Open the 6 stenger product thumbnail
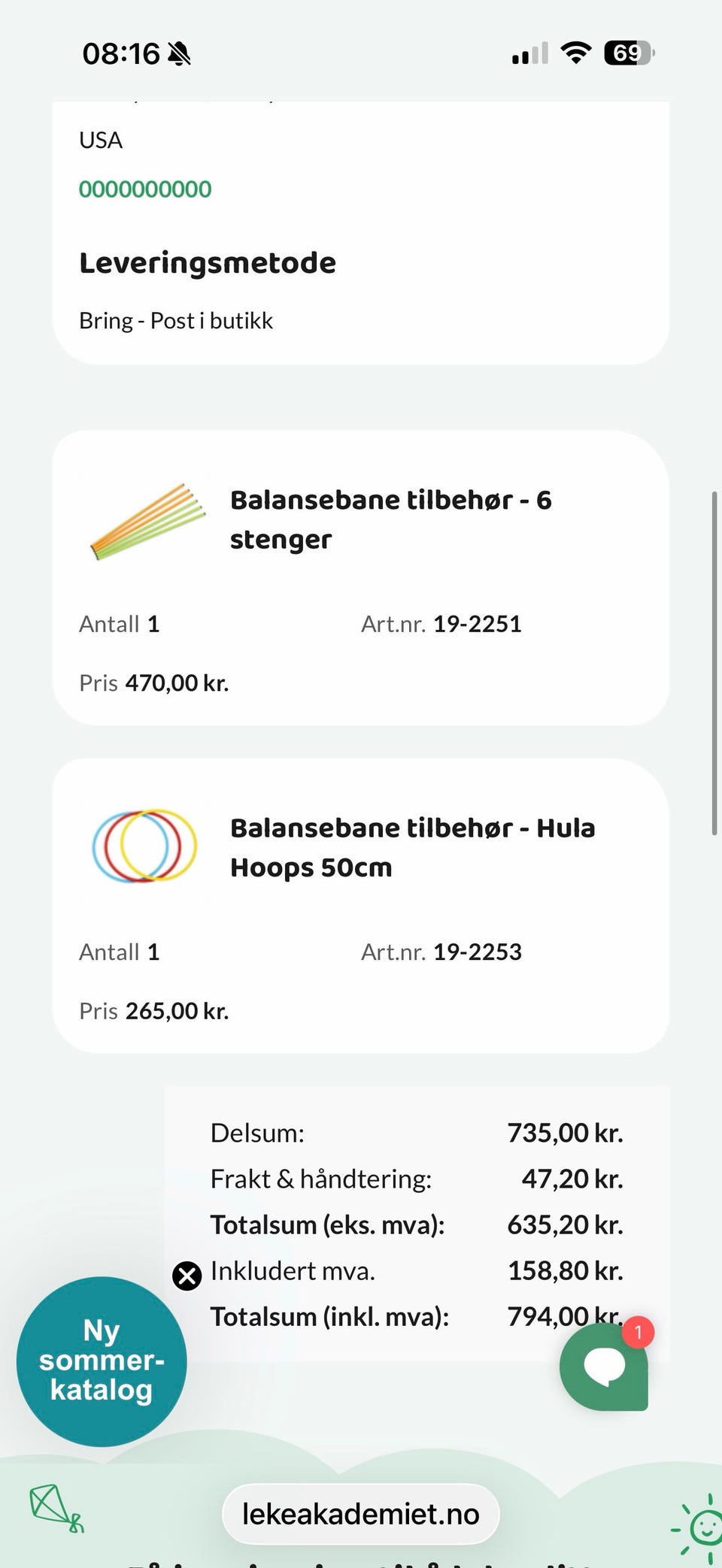The height and width of the screenshot is (1568, 722). pyautogui.click(x=145, y=520)
